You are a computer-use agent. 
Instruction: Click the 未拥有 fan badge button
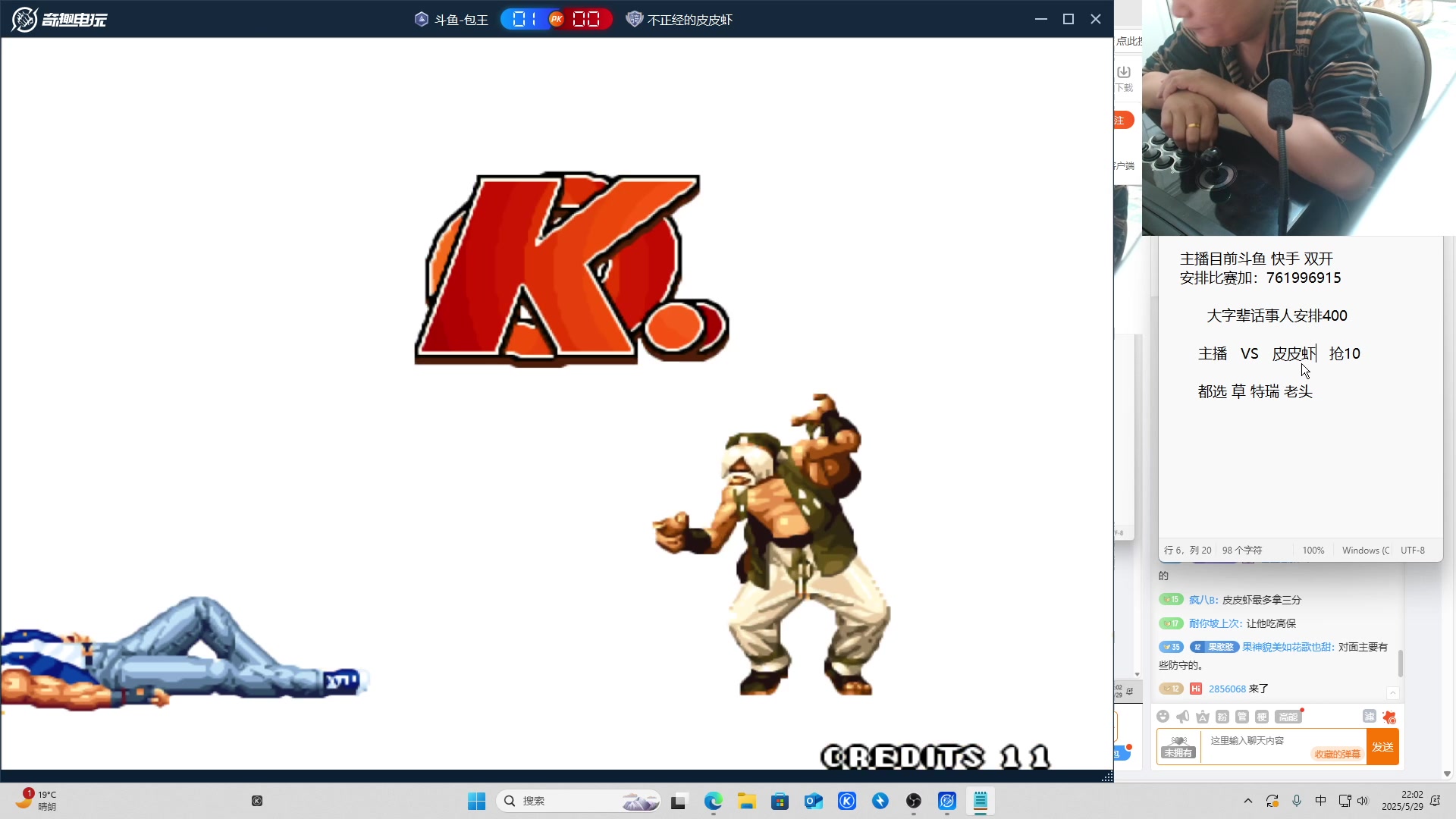tap(1178, 747)
